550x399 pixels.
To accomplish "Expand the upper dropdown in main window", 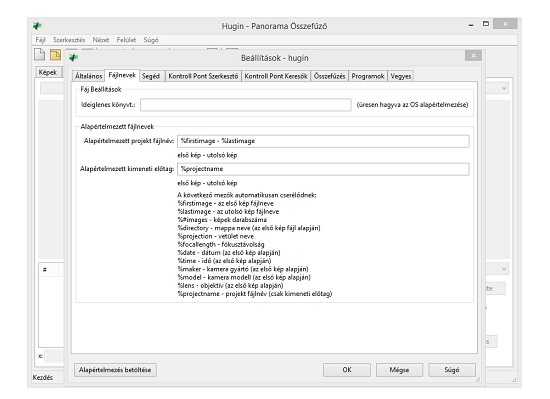I will (504, 88).
